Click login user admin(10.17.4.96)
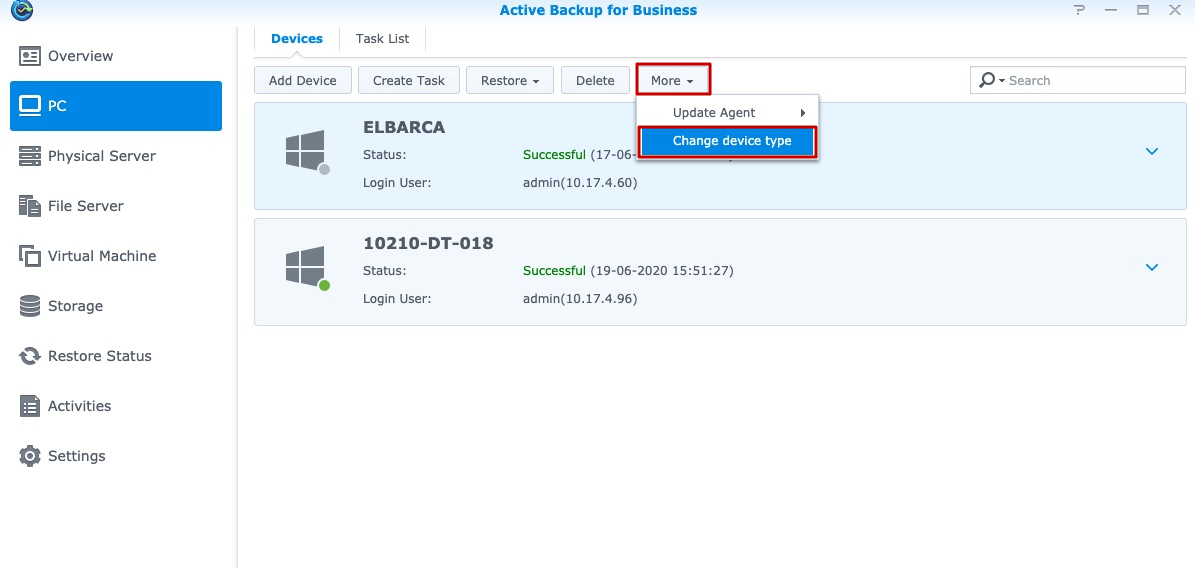Viewport: 1195px width, 568px height. coord(580,299)
